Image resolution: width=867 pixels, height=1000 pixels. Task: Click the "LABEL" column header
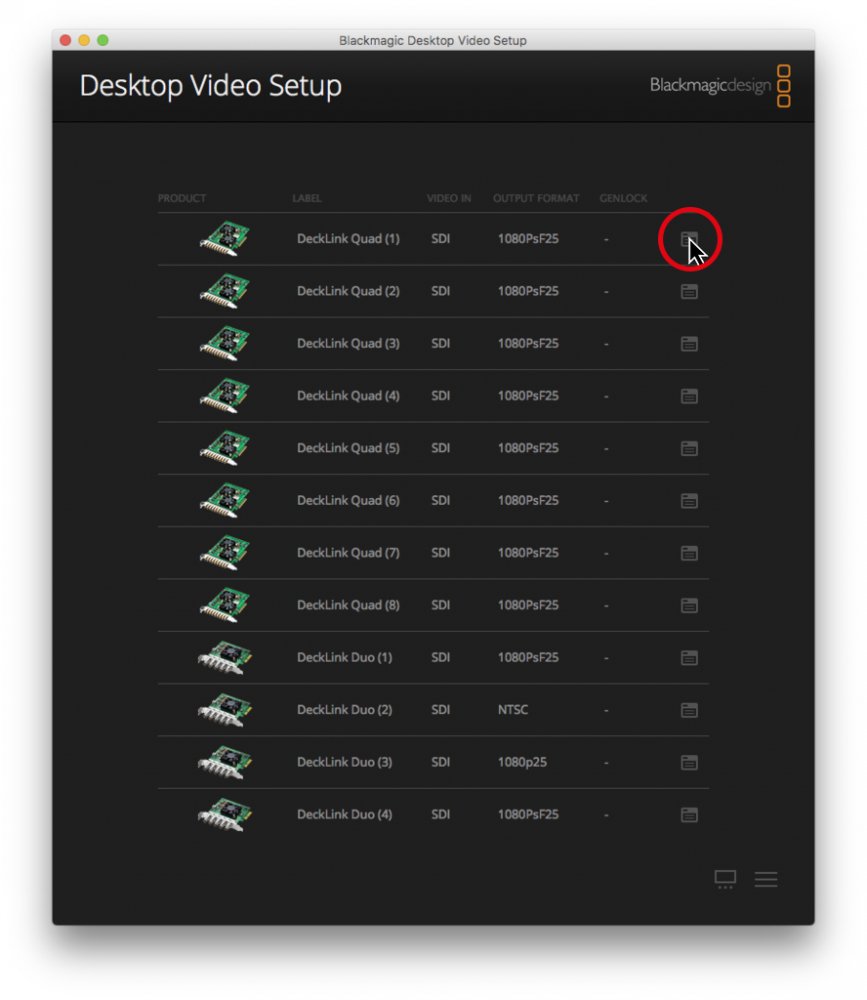(x=307, y=198)
